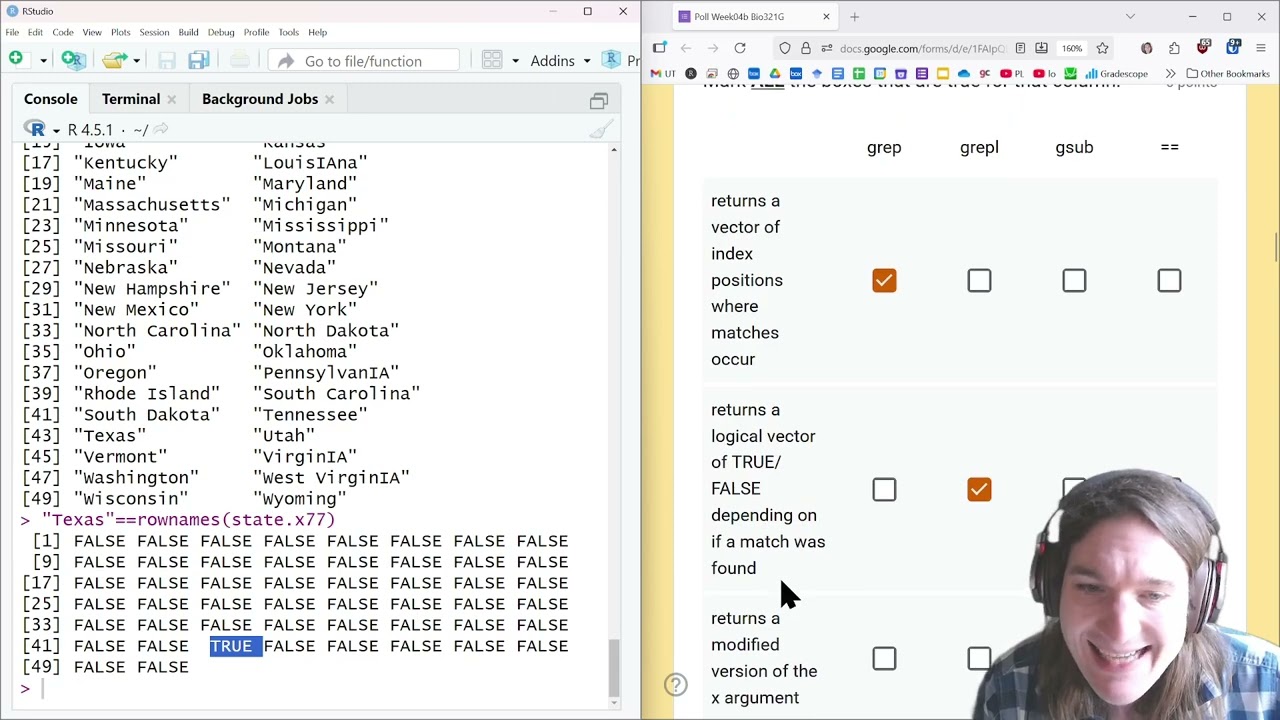Image resolution: width=1280 pixels, height=720 pixels.
Task: Open the Google Drive bookmark icon
Action: tap(775, 74)
